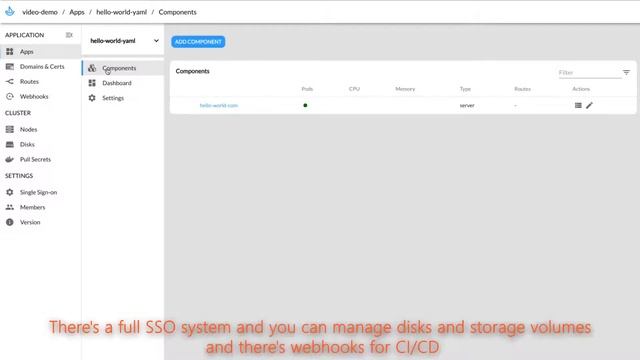
Task: Click the Disks icon in sidebar
Action: [x=10, y=144]
